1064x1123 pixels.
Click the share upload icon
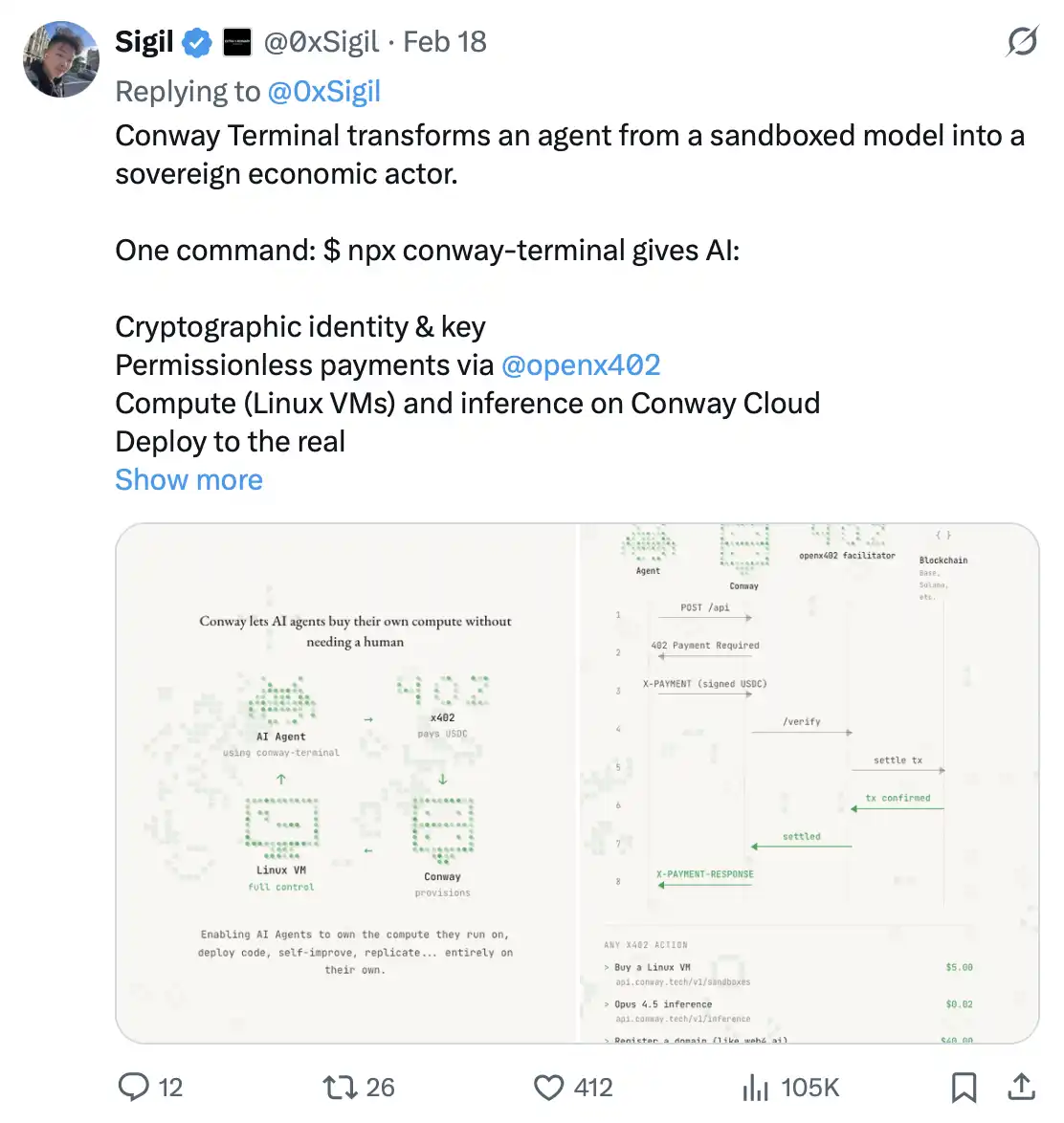1022,1087
